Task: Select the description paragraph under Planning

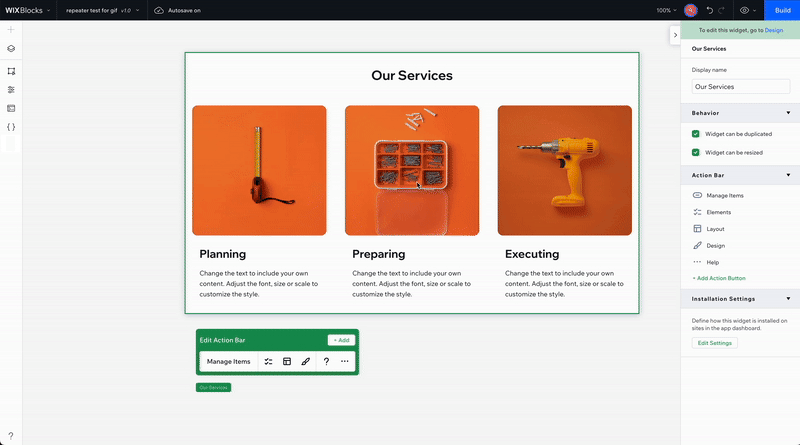Action: pos(259,284)
